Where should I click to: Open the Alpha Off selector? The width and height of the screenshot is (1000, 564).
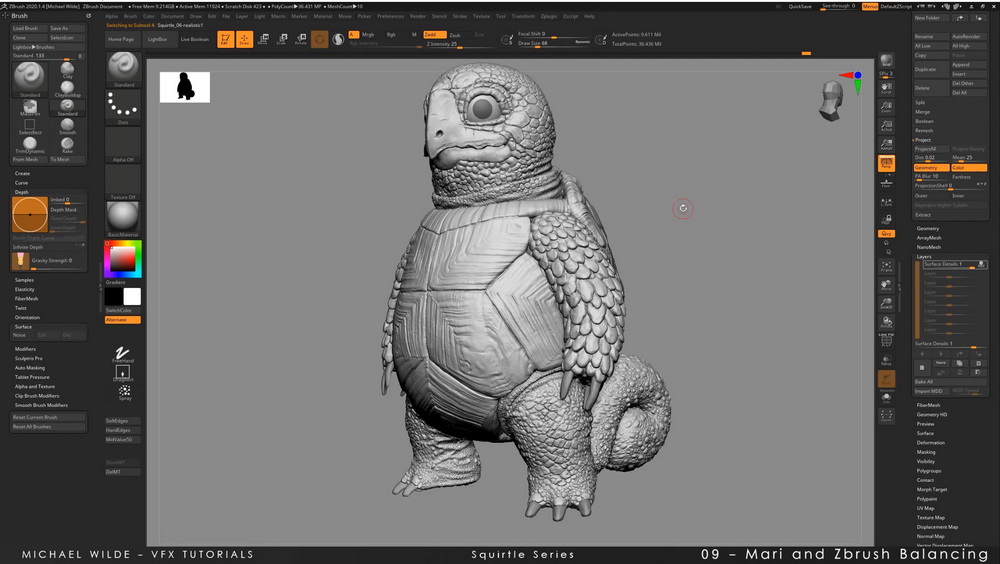pyautogui.click(x=123, y=145)
